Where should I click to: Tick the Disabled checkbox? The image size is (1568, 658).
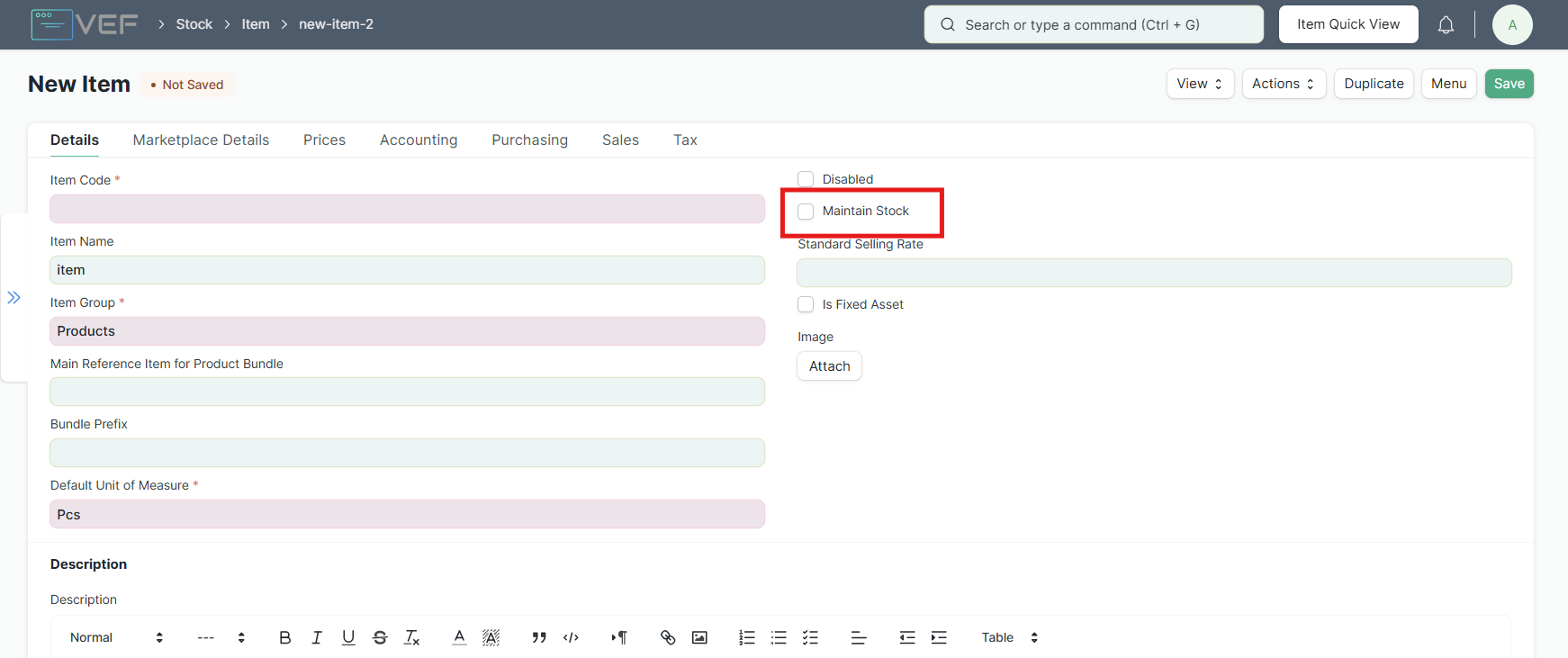pos(806,179)
